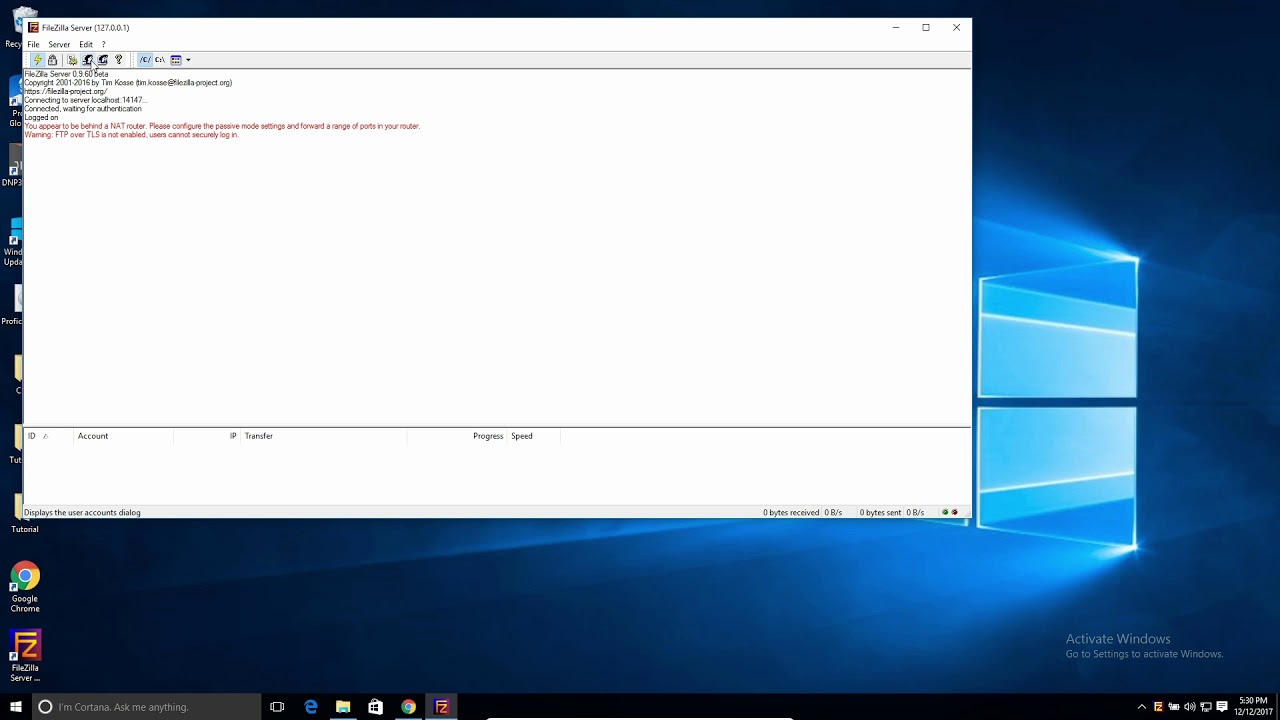Click the Progress column header
This screenshot has width=1280, height=720.
pyautogui.click(x=457, y=436)
